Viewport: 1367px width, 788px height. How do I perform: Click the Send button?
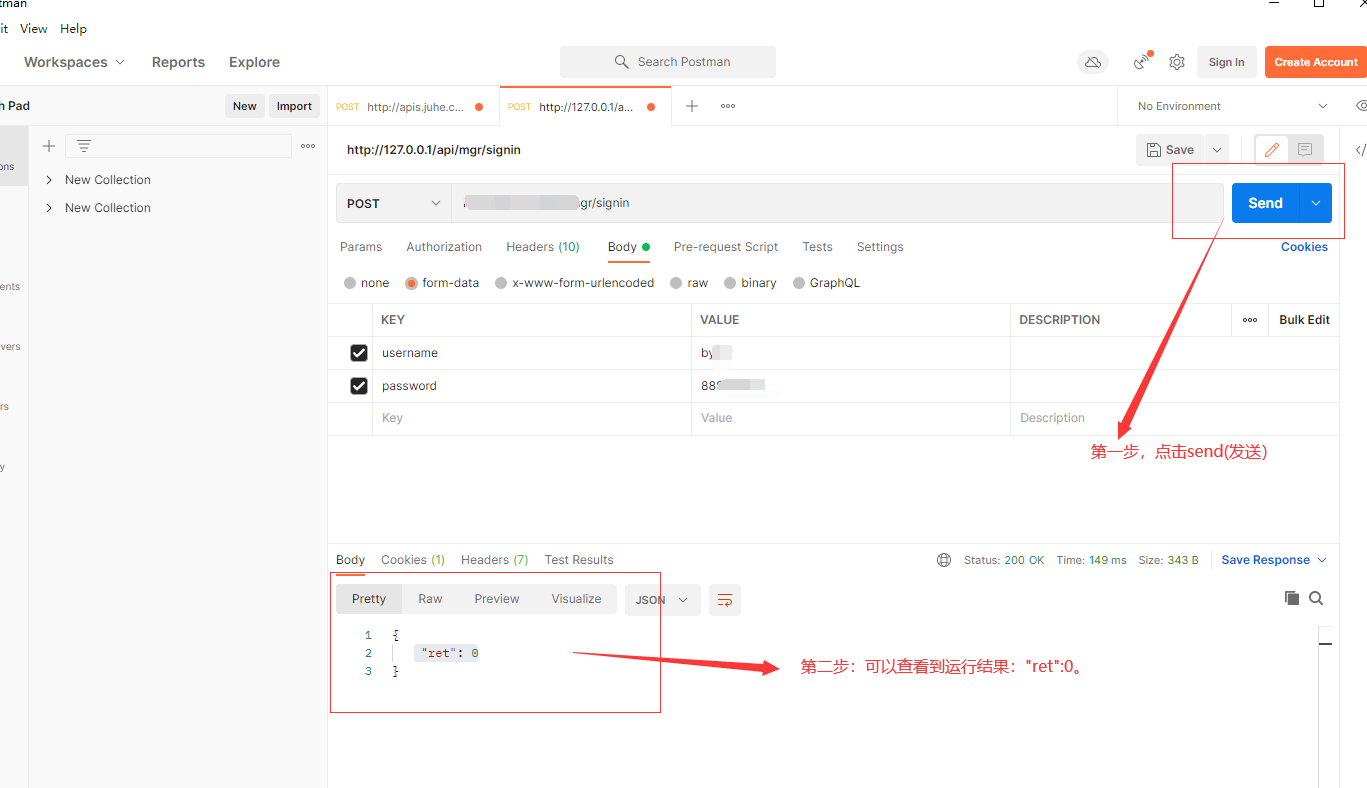[1265, 203]
